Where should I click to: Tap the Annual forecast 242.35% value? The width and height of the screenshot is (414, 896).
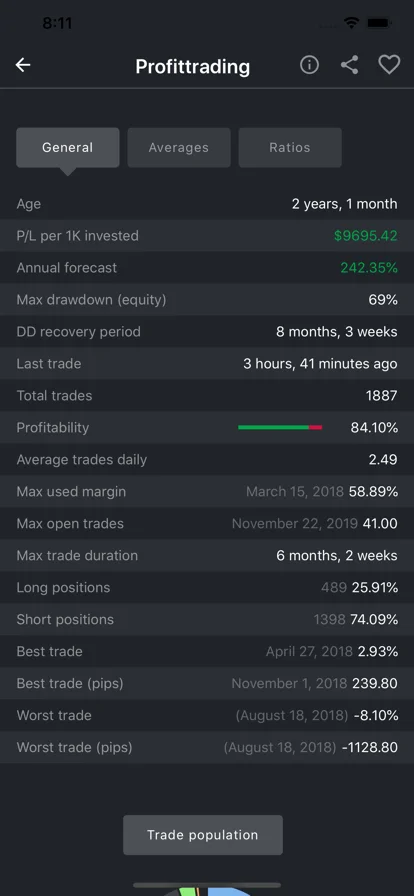369,267
